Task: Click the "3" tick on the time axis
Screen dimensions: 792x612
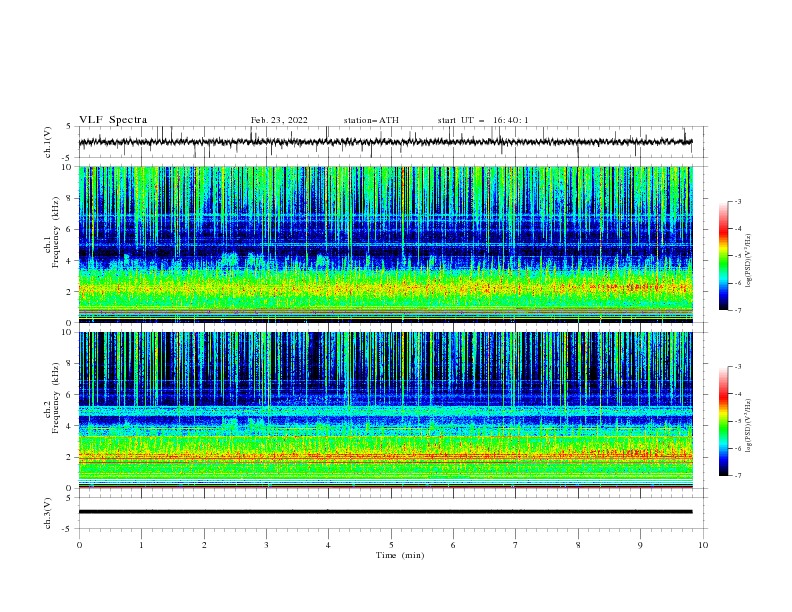Action: [266, 545]
